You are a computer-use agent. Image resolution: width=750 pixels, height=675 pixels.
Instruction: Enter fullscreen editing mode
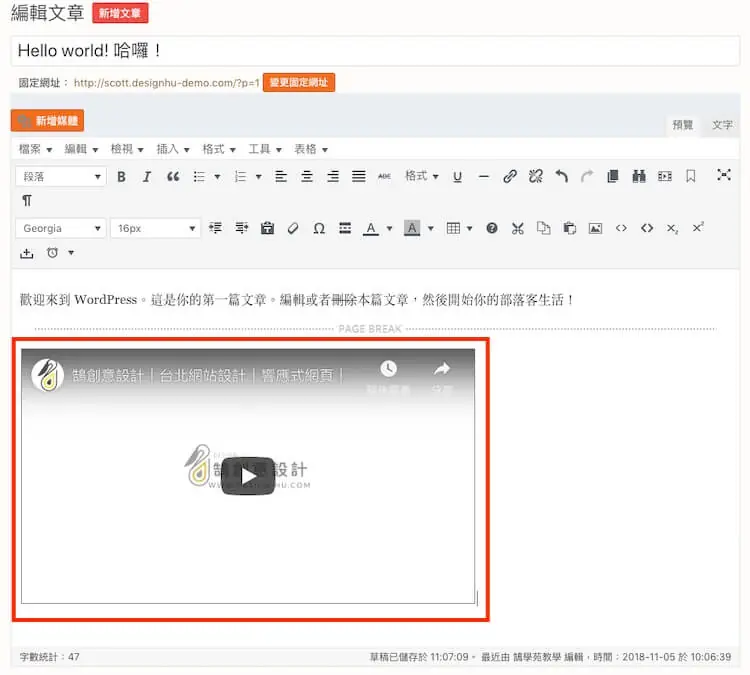point(724,175)
